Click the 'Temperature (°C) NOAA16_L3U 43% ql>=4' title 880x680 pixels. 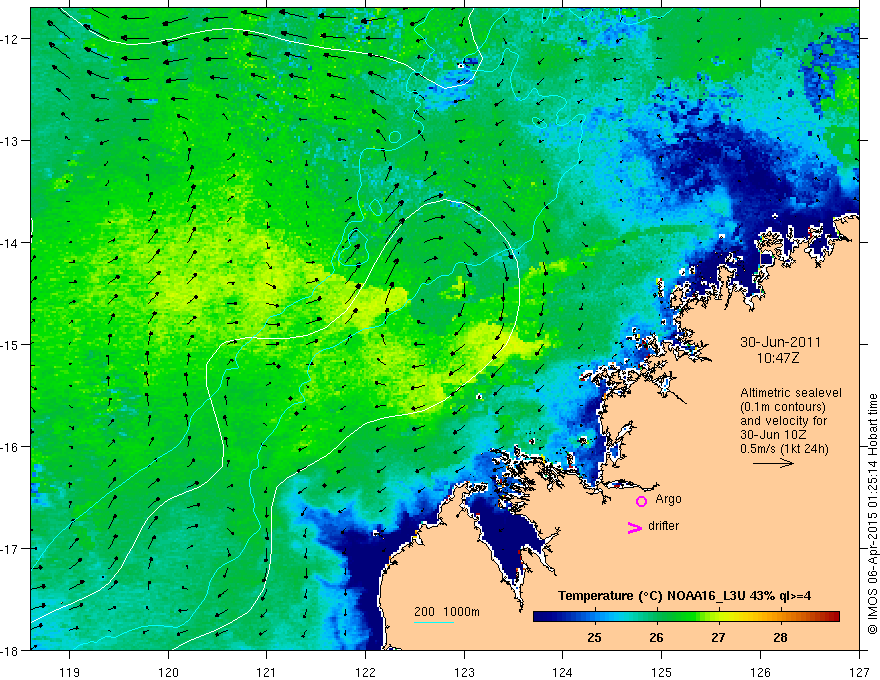[684, 596]
